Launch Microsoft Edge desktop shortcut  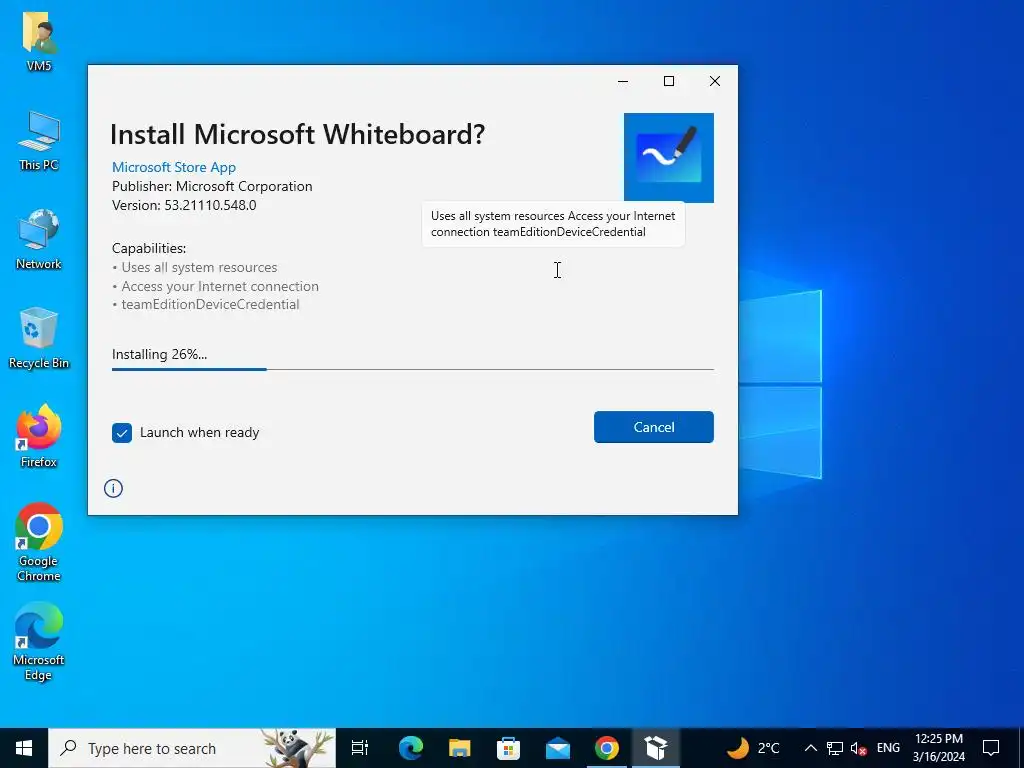coord(39,641)
